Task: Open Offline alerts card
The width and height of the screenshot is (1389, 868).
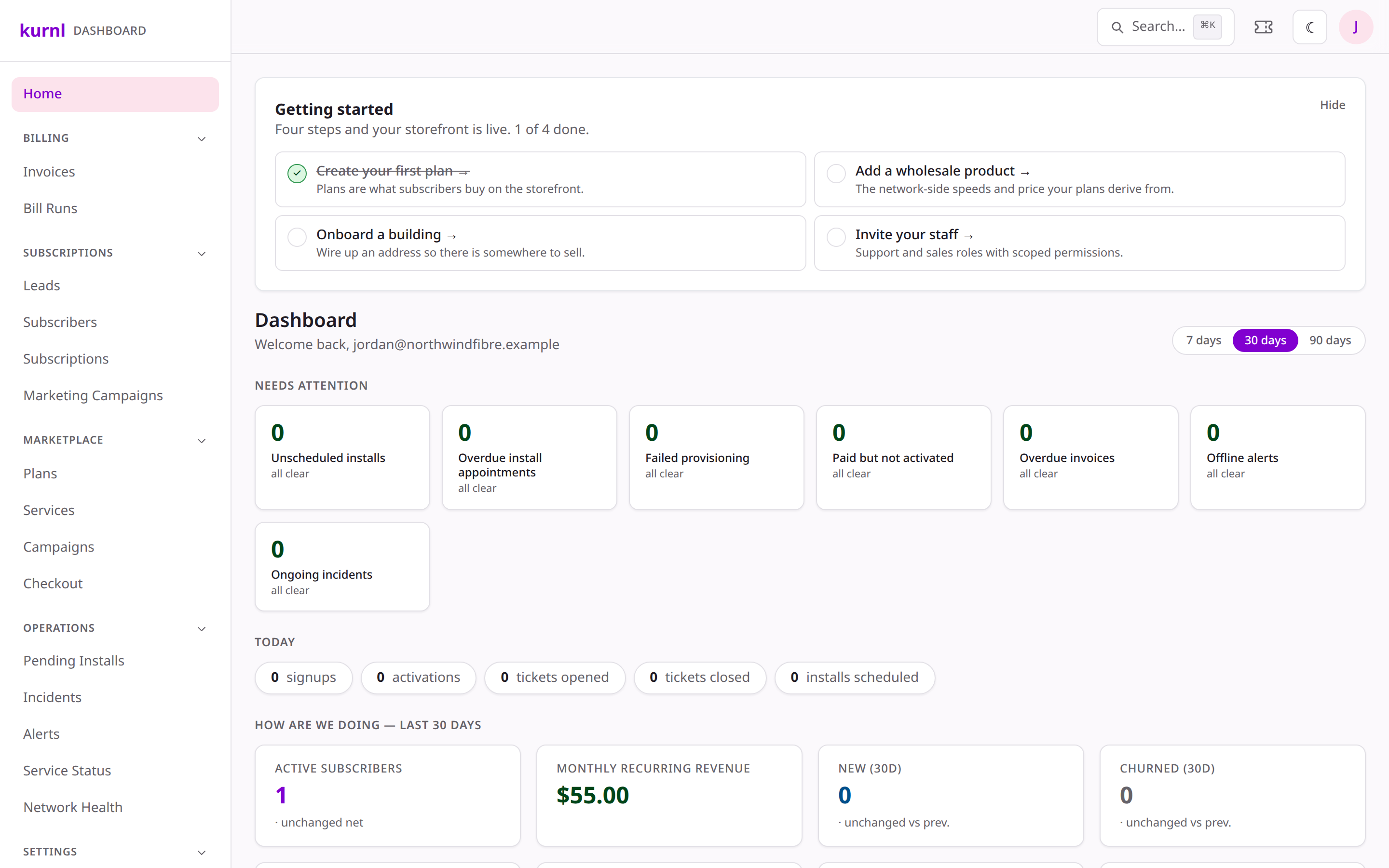Action: point(1278,458)
